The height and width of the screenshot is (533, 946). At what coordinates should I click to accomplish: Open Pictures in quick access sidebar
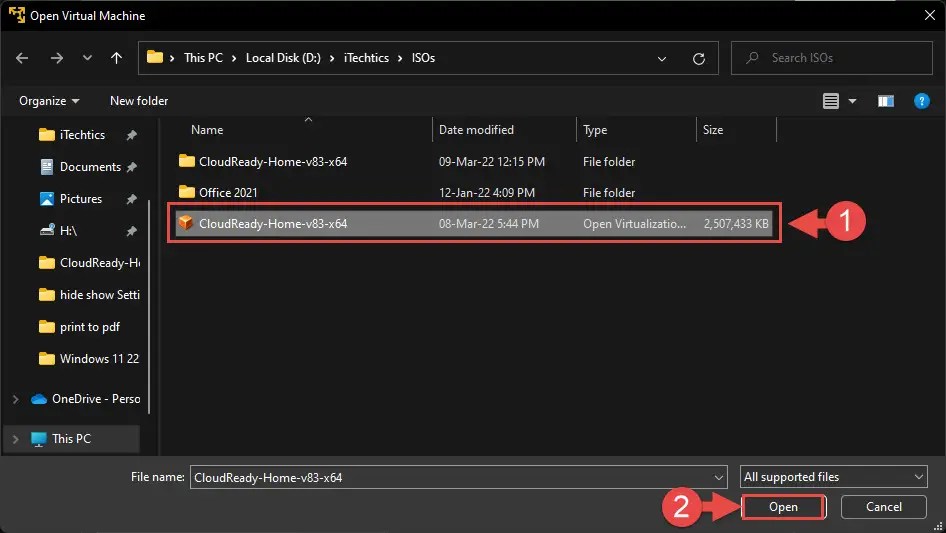click(x=80, y=199)
